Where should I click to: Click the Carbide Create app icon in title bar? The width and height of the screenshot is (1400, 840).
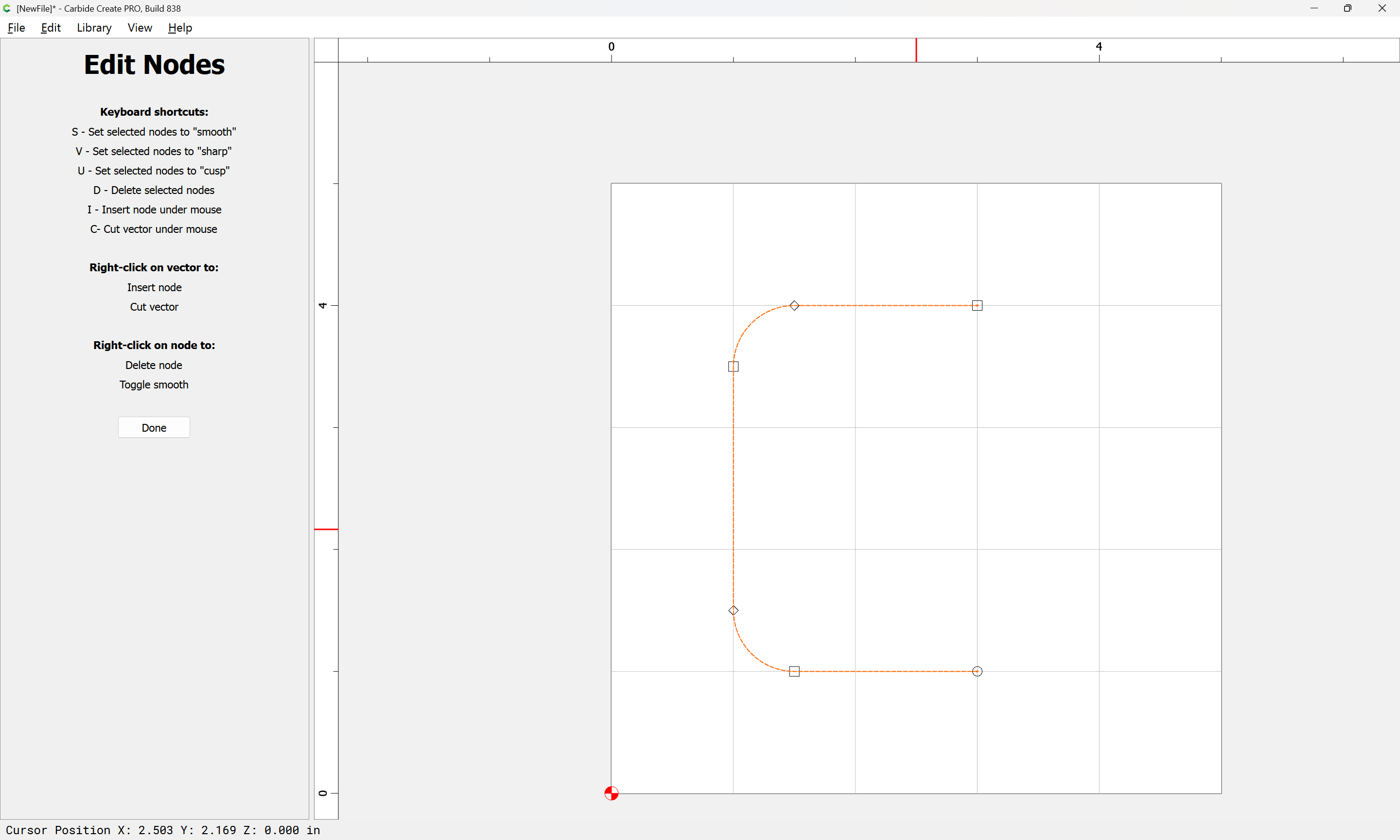[x=7, y=8]
